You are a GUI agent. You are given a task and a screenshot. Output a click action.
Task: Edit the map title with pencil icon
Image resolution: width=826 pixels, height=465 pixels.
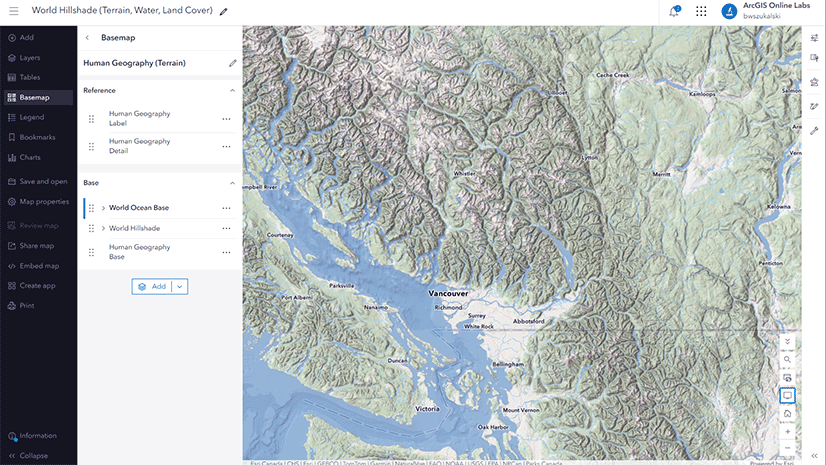coord(223,11)
